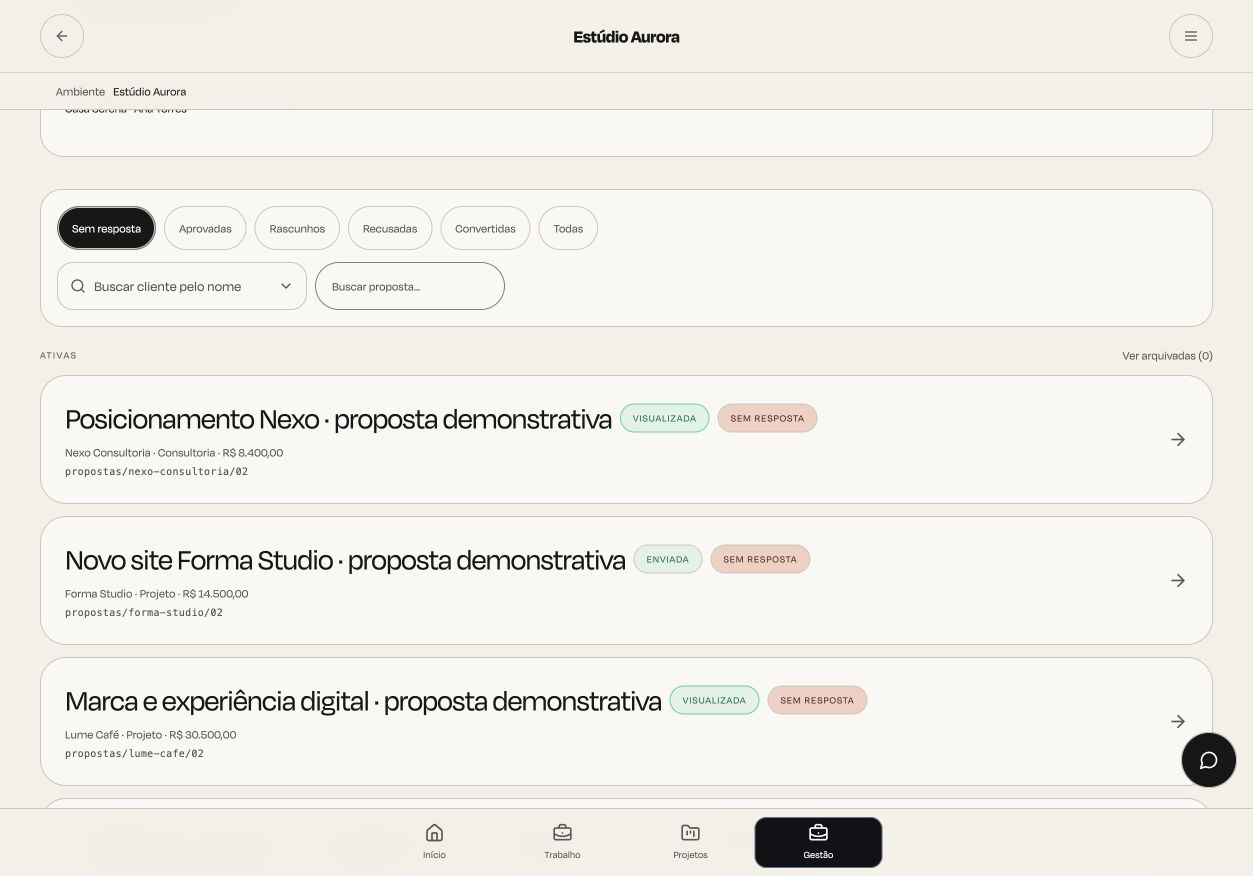1253x876 pixels.
Task: Select the Sem resposta filter
Action: (106, 228)
